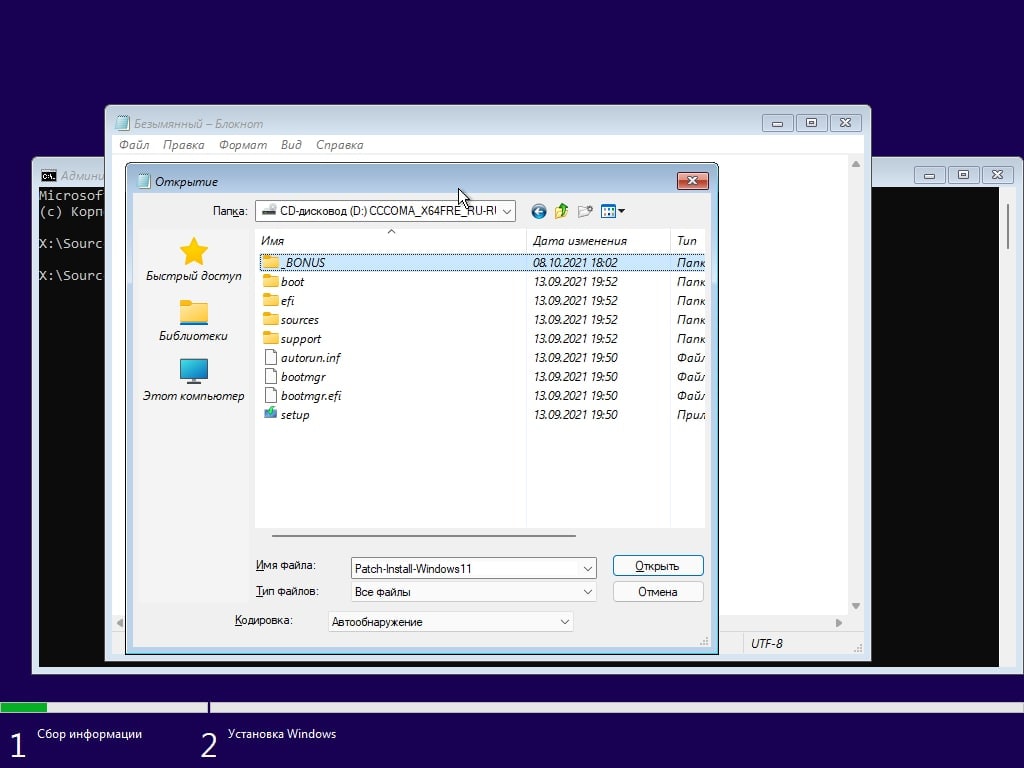Screen dimensions: 1024x768
Task: Select This PC (Этот компьютер) icon
Action: pos(194,371)
